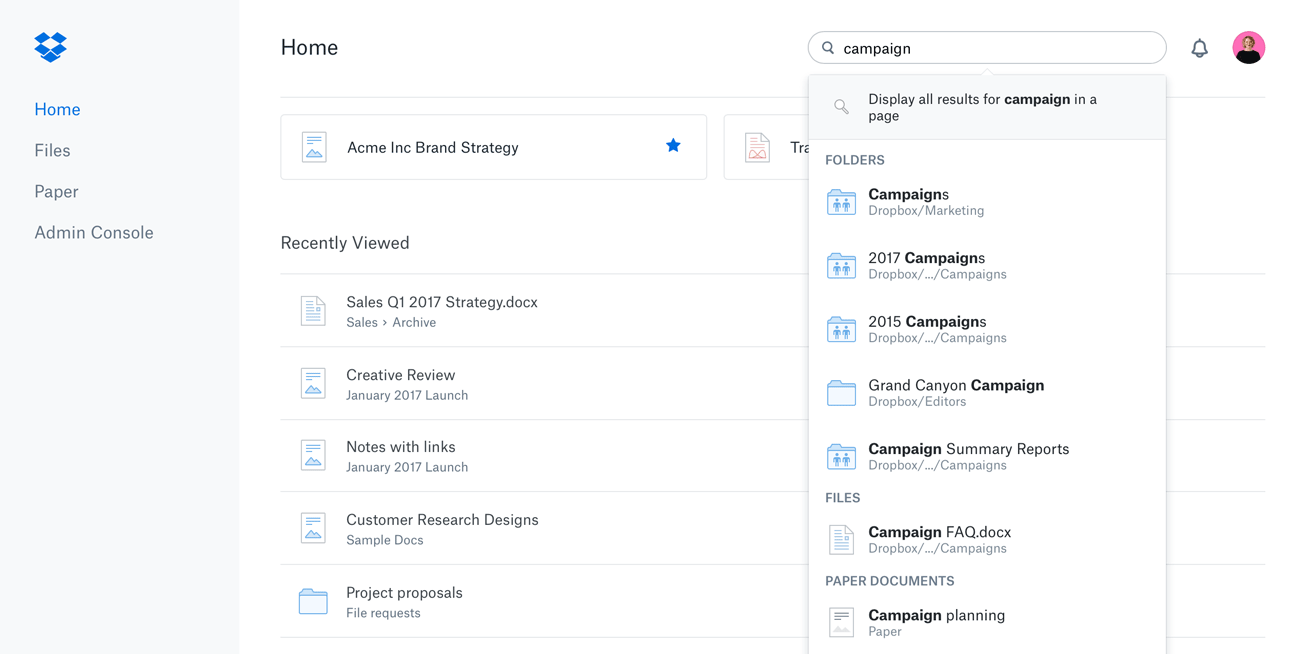Click the Acme Inc Brand Strategy document icon
The height and width of the screenshot is (654, 1300).
[x=314, y=147]
